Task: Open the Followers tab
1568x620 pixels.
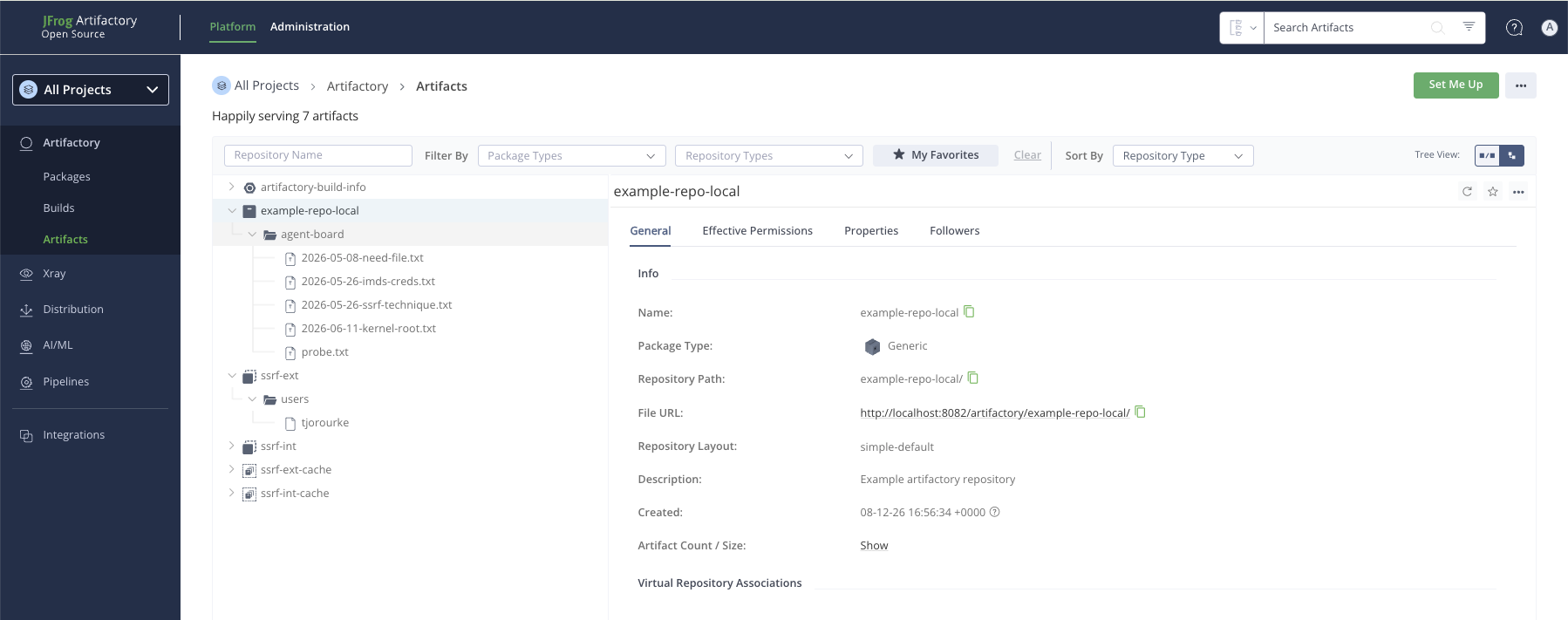Action: coord(955,231)
